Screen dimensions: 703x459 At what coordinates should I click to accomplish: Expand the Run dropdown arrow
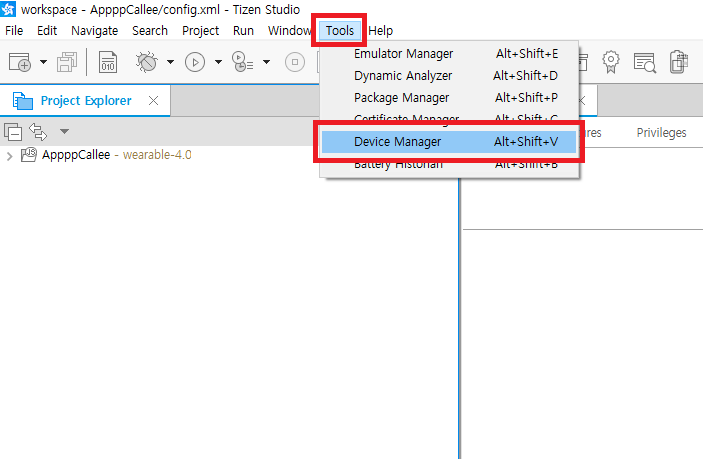pyautogui.click(x=218, y=62)
